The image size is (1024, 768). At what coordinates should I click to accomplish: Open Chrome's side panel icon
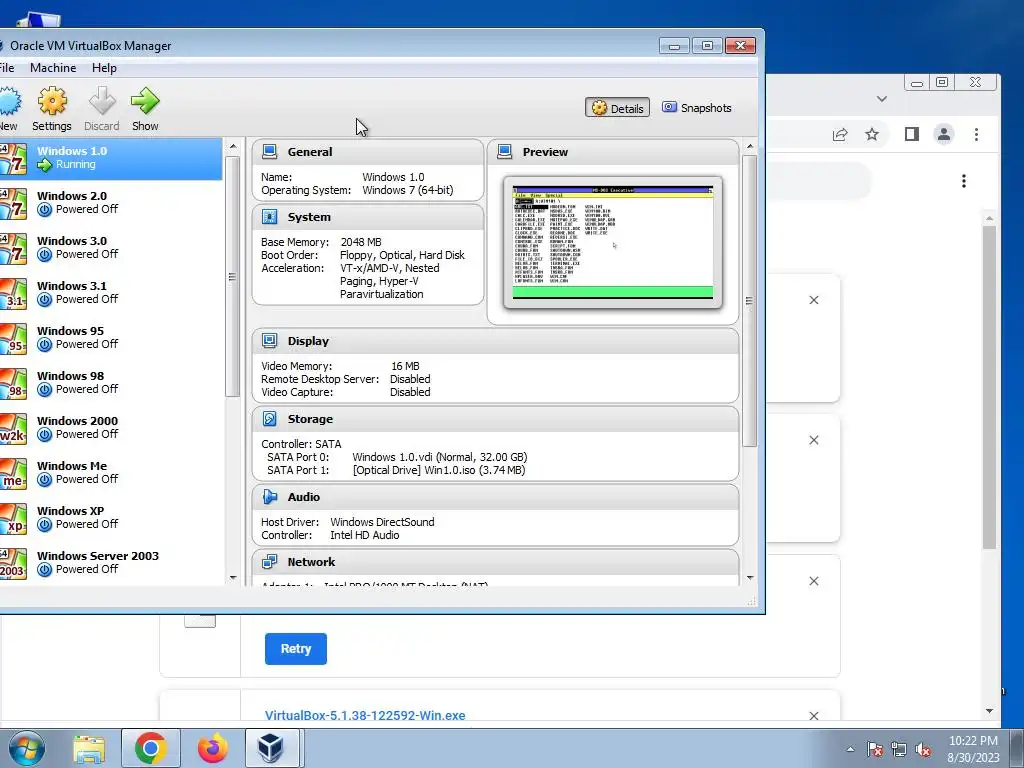(x=912, y=135)
